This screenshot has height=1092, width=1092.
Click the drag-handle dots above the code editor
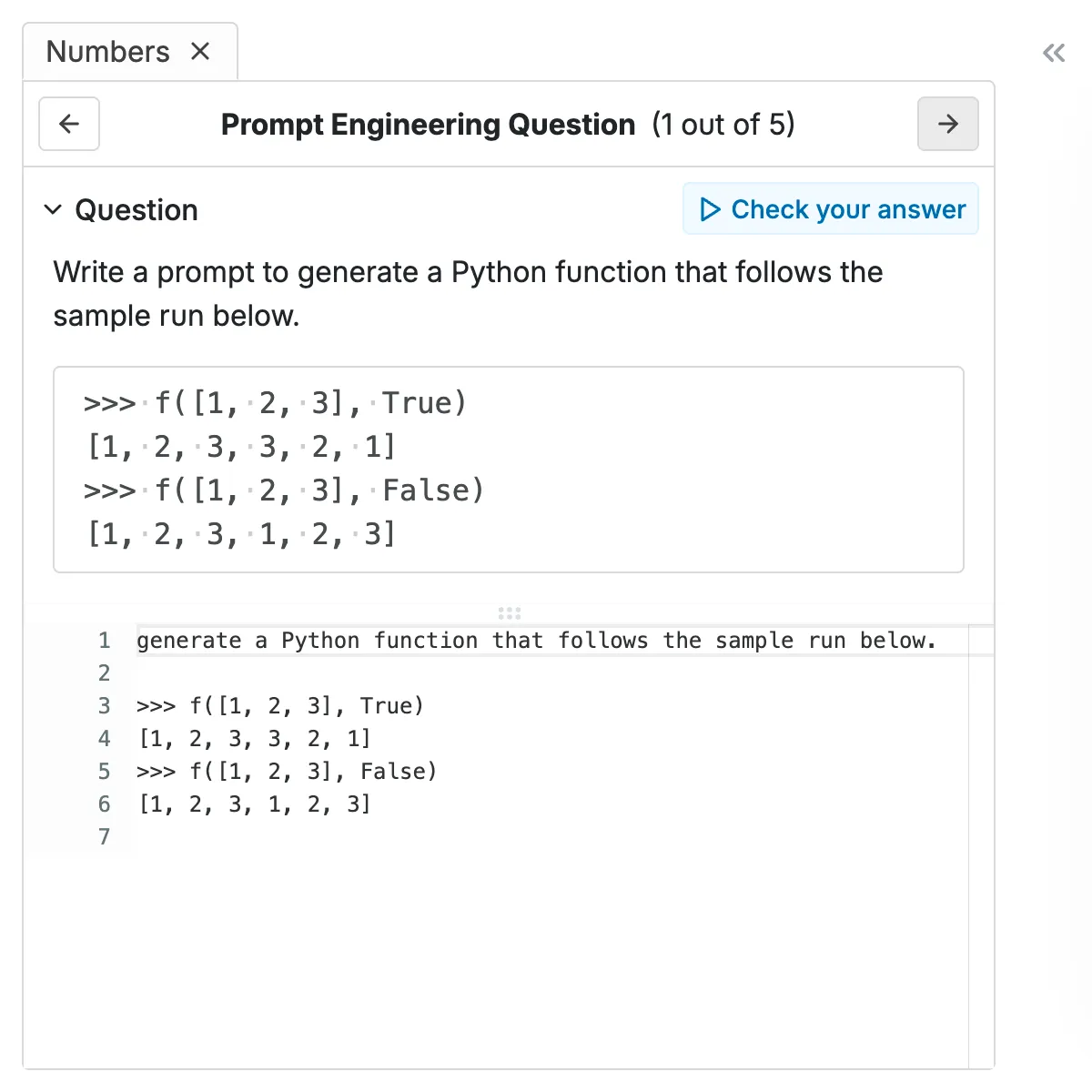(509, 612)
